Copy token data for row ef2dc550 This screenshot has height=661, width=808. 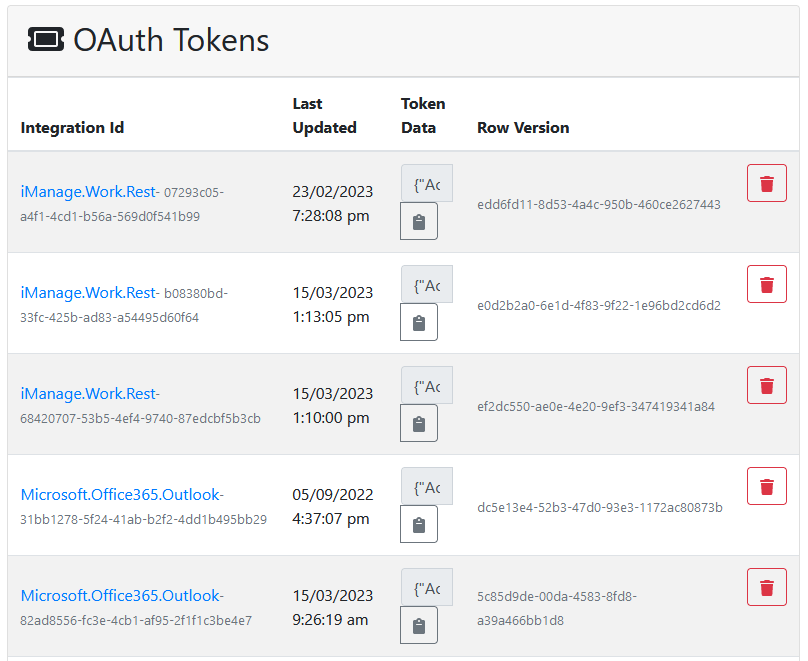click(x=419, y=424)
